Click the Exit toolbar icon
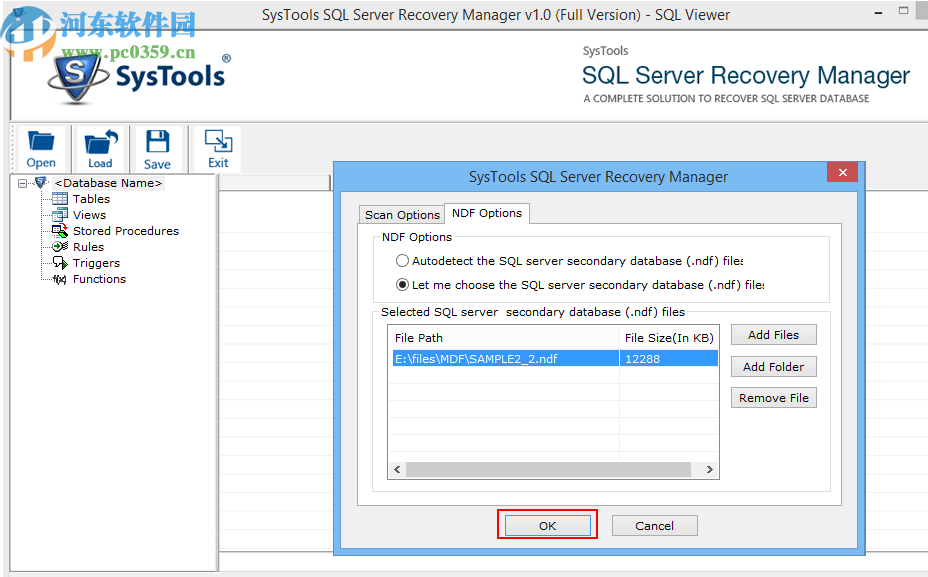Image resolution: width=928 pixels, height=577 pixels. pos(216,148)
